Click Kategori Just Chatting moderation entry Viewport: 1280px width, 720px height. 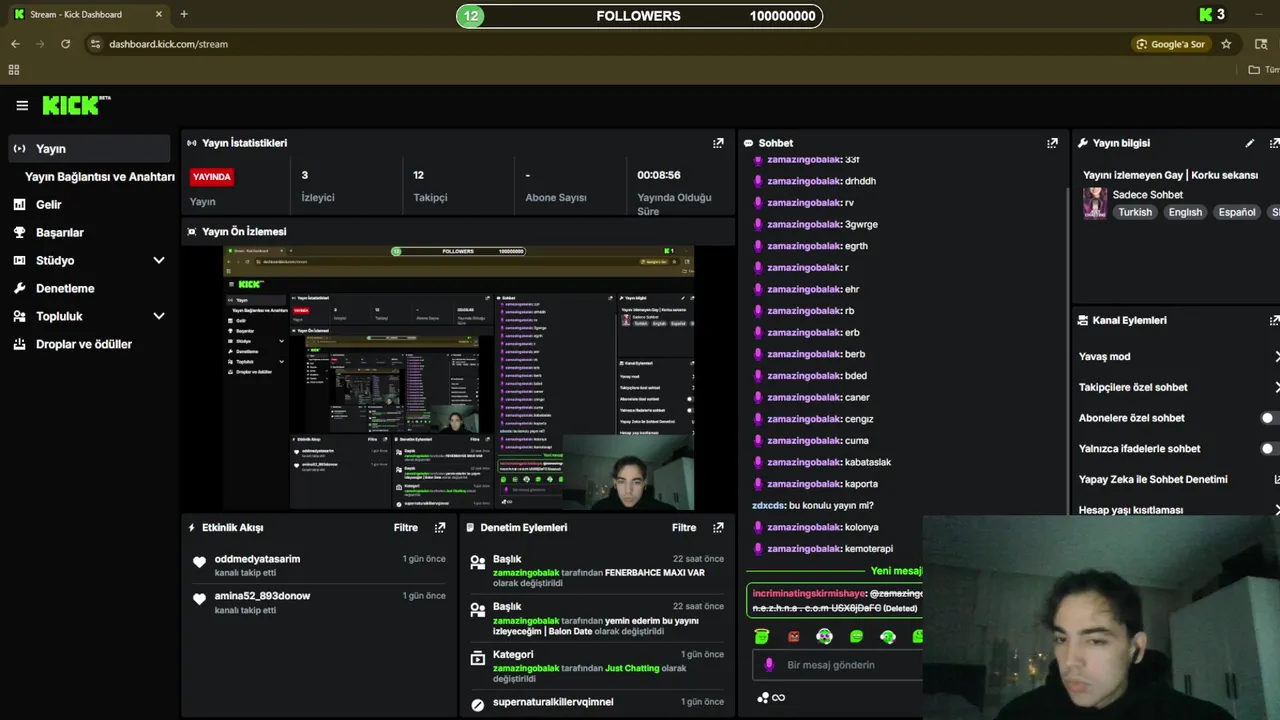pyautogui.click(x=596, y=668)
